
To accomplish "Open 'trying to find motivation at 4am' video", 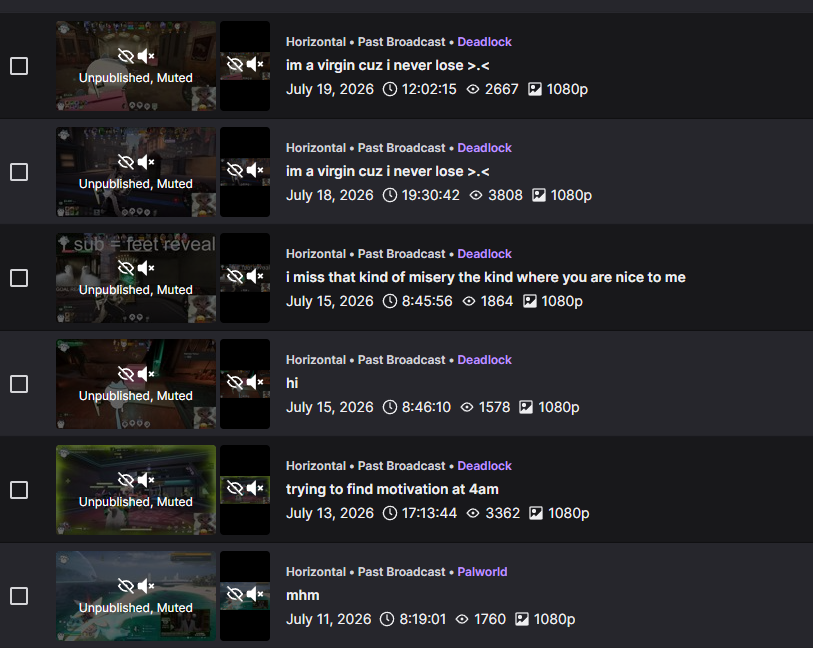I will click(x=392, y=489).
